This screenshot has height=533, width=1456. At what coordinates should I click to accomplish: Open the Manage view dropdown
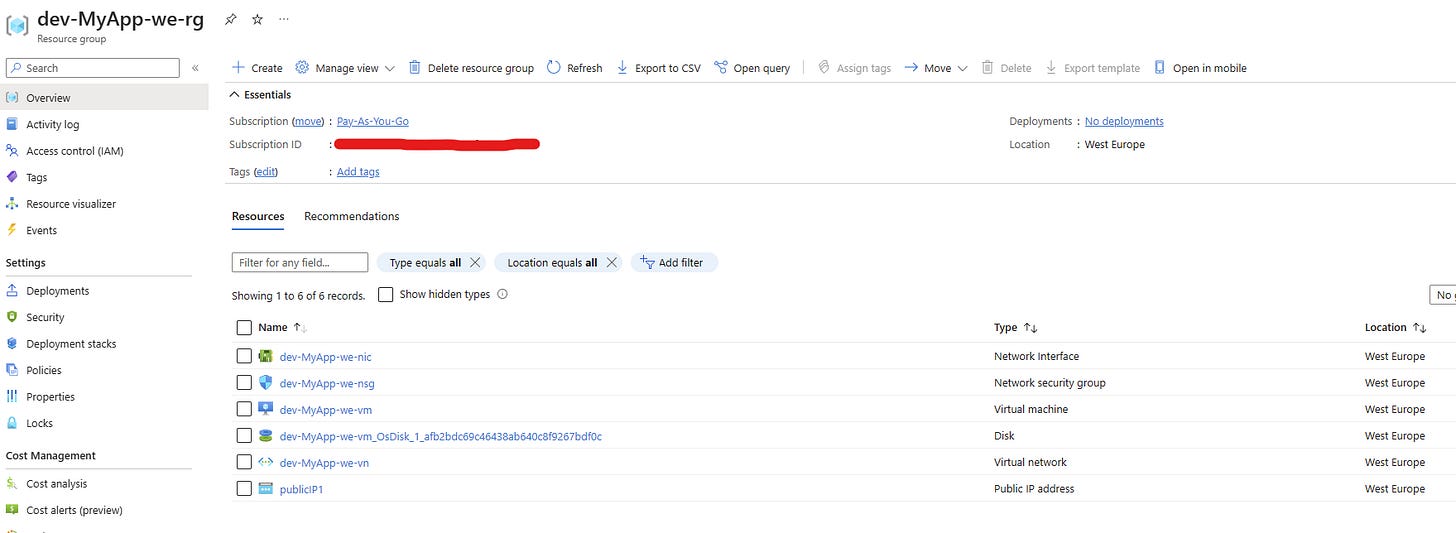[x=345, y=68]
